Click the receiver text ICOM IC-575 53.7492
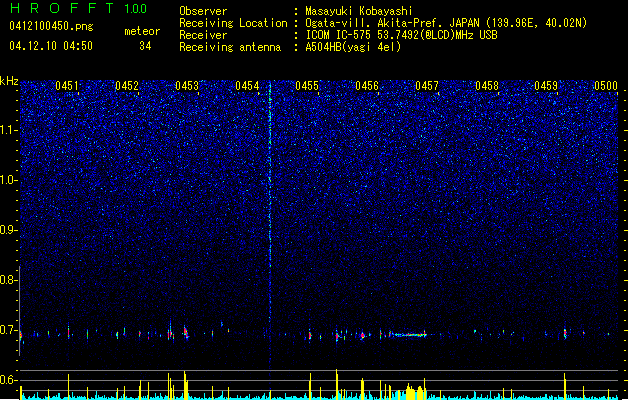The width and height of the screenshot is (629, 400). point(401,35)
